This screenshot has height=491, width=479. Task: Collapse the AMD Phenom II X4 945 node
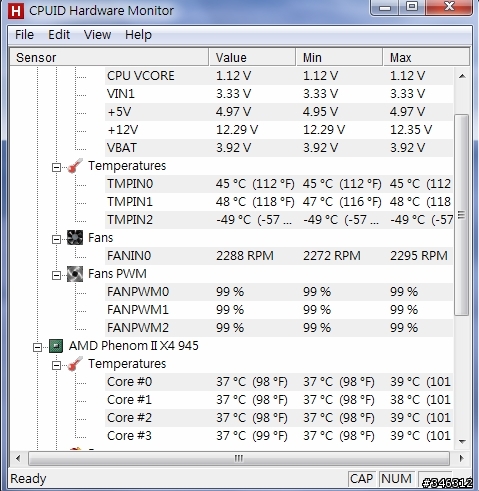click(37, 347)
